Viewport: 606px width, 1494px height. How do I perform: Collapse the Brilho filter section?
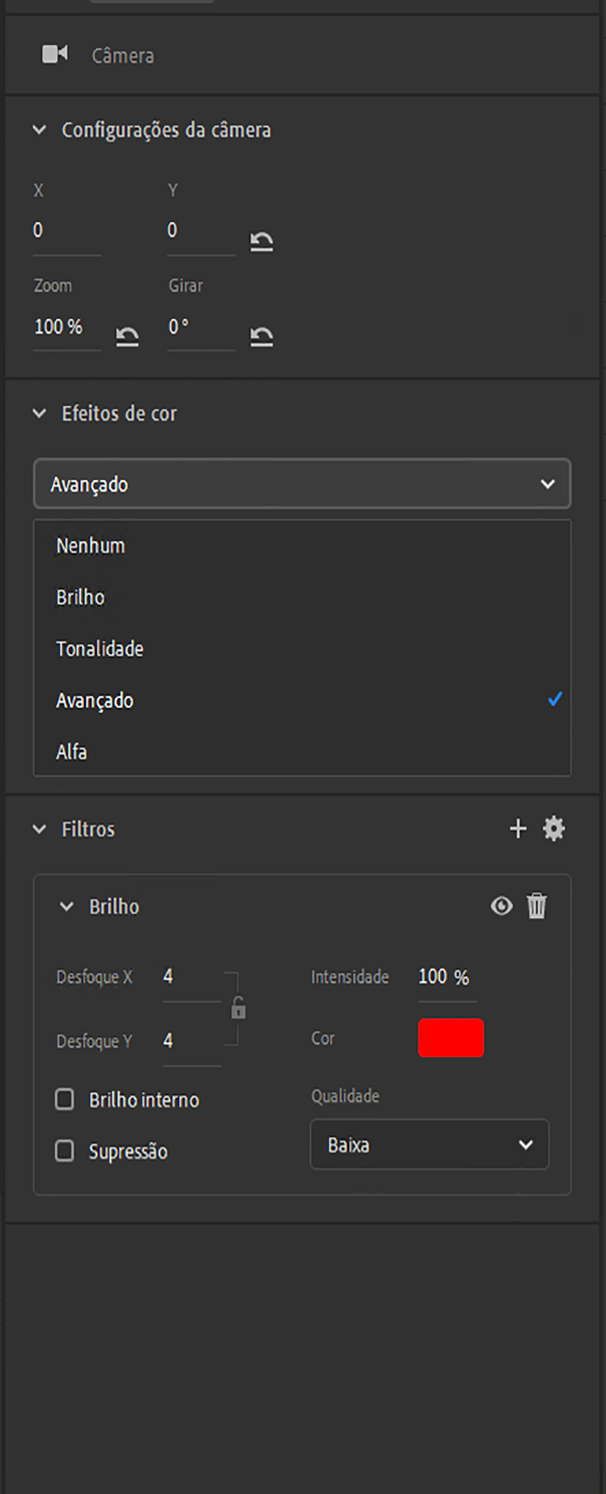66,906
